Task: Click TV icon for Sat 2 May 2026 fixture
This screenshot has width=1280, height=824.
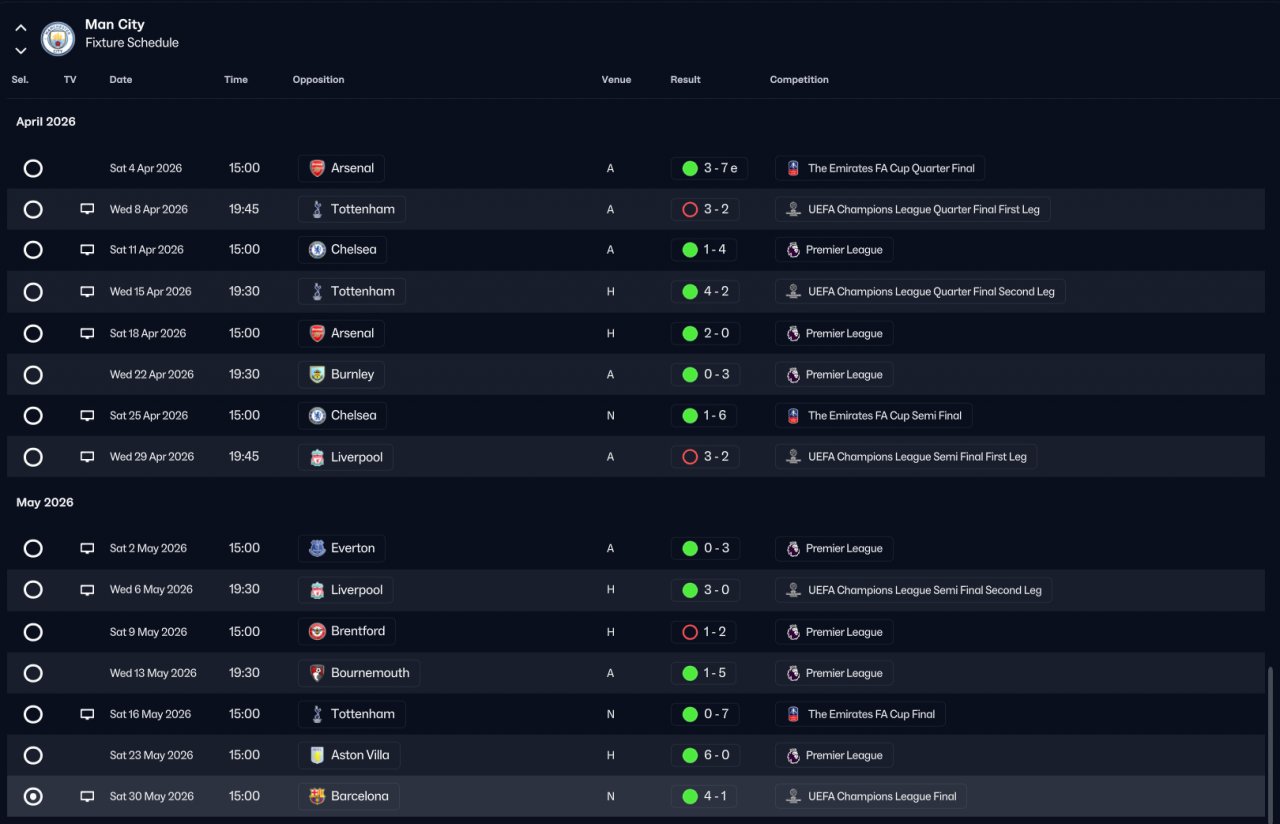Action: pyautogui.click(x=87, y=548)
